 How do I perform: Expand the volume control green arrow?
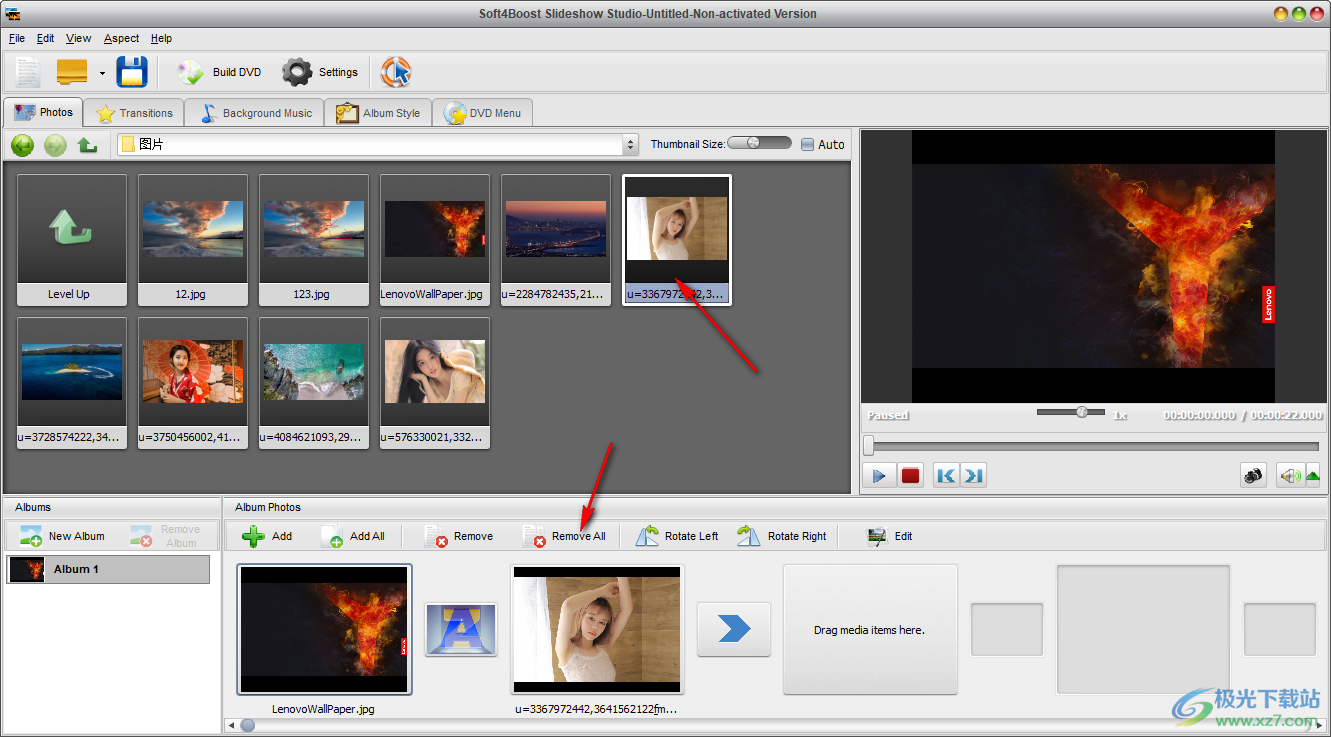pyautogui.click(x=1313, y=475)
